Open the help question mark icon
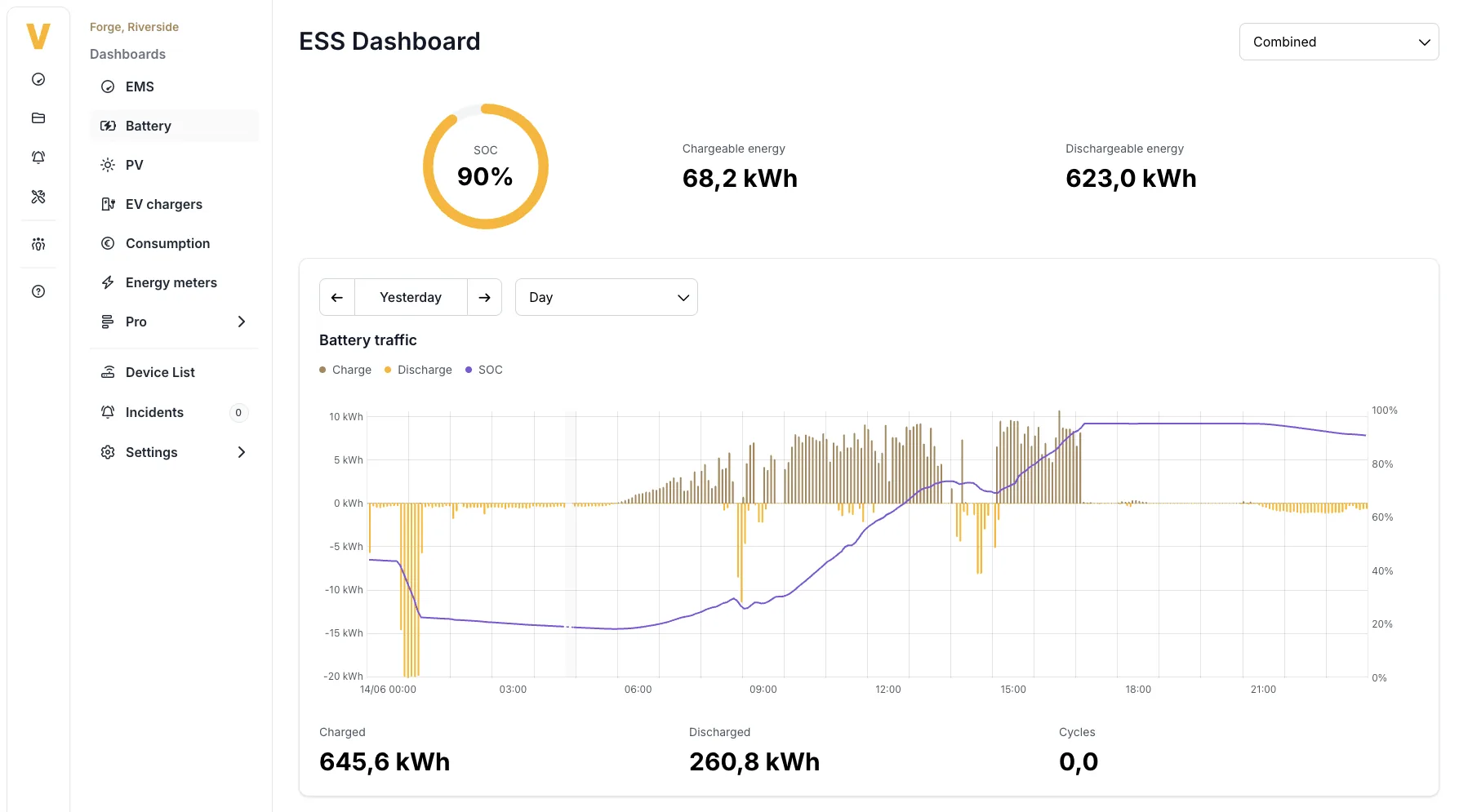The image size is (1459, 812). (x=38, y=291)
